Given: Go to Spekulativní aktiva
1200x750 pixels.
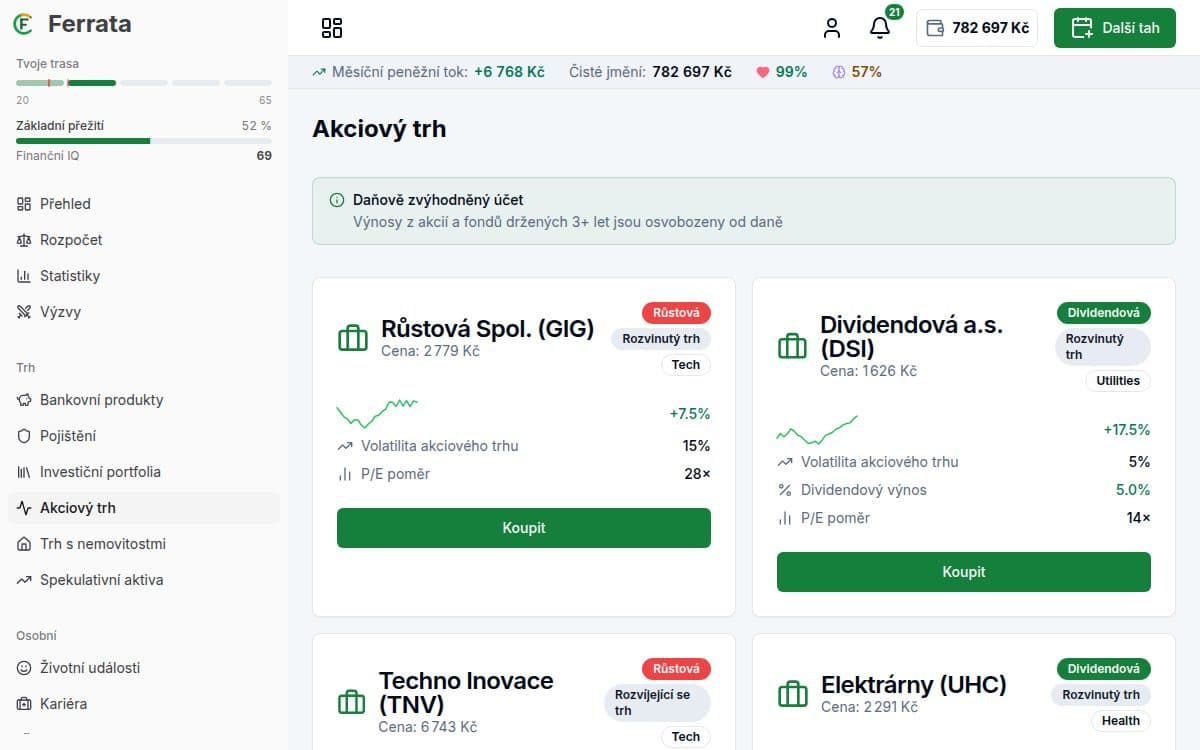Looking at the screenshot, I should (x=144, y=580).
